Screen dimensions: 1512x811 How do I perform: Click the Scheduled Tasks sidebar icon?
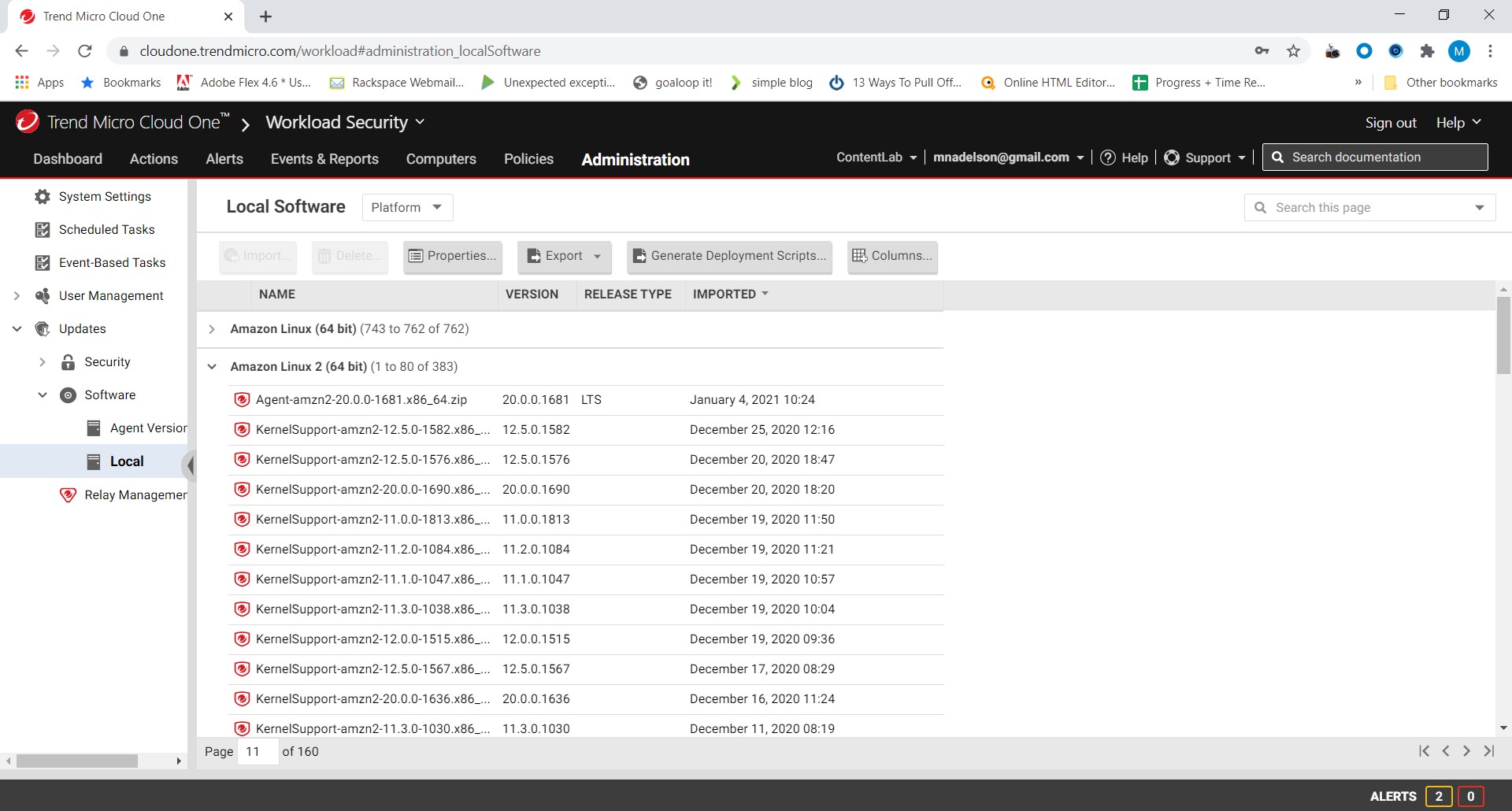[43, 230]
